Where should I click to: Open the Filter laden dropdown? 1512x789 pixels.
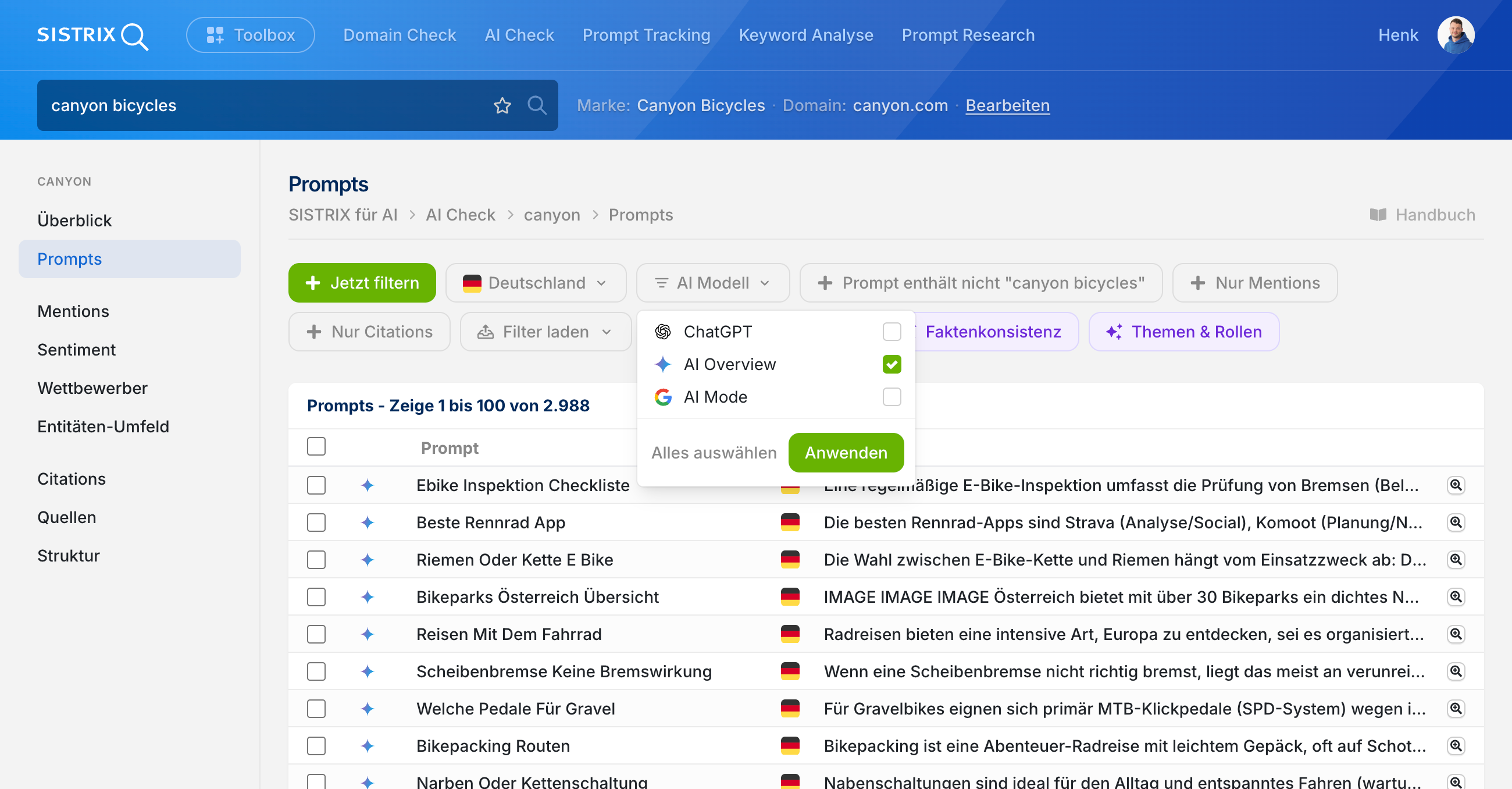click(x=545, y=332)
